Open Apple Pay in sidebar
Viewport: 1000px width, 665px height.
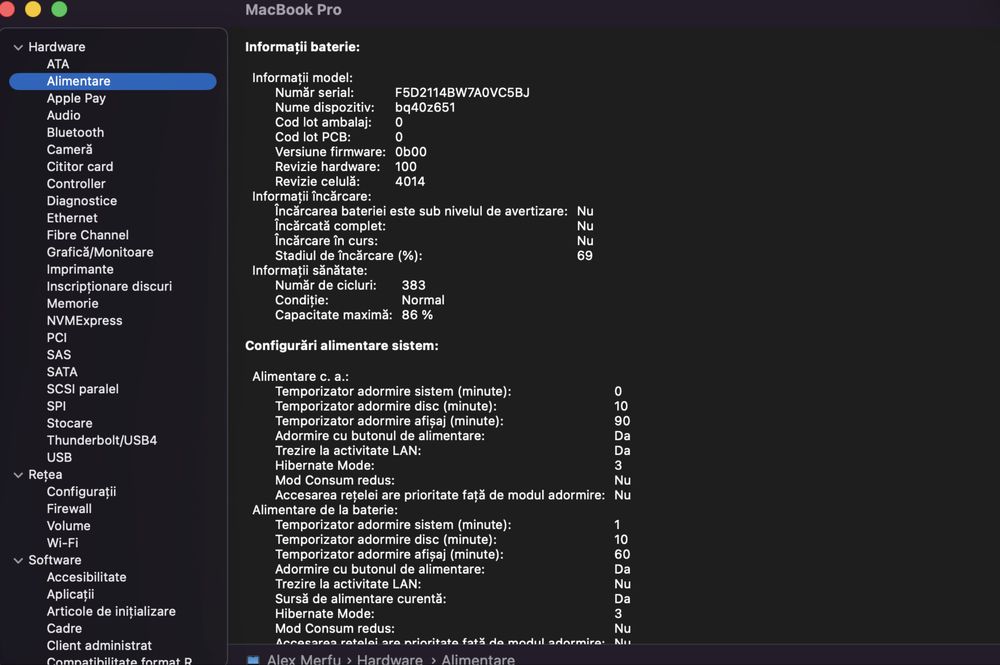click(76, 98)
